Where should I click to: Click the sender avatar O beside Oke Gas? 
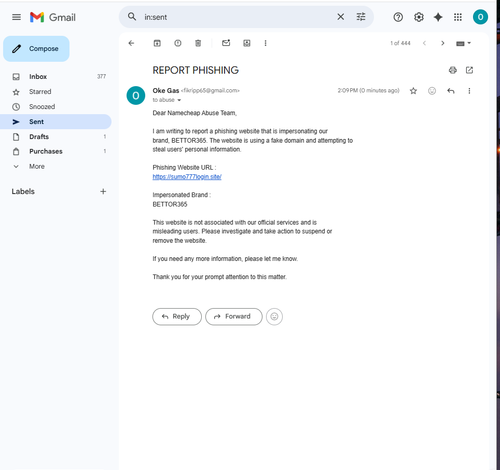[x=136, y=96]
